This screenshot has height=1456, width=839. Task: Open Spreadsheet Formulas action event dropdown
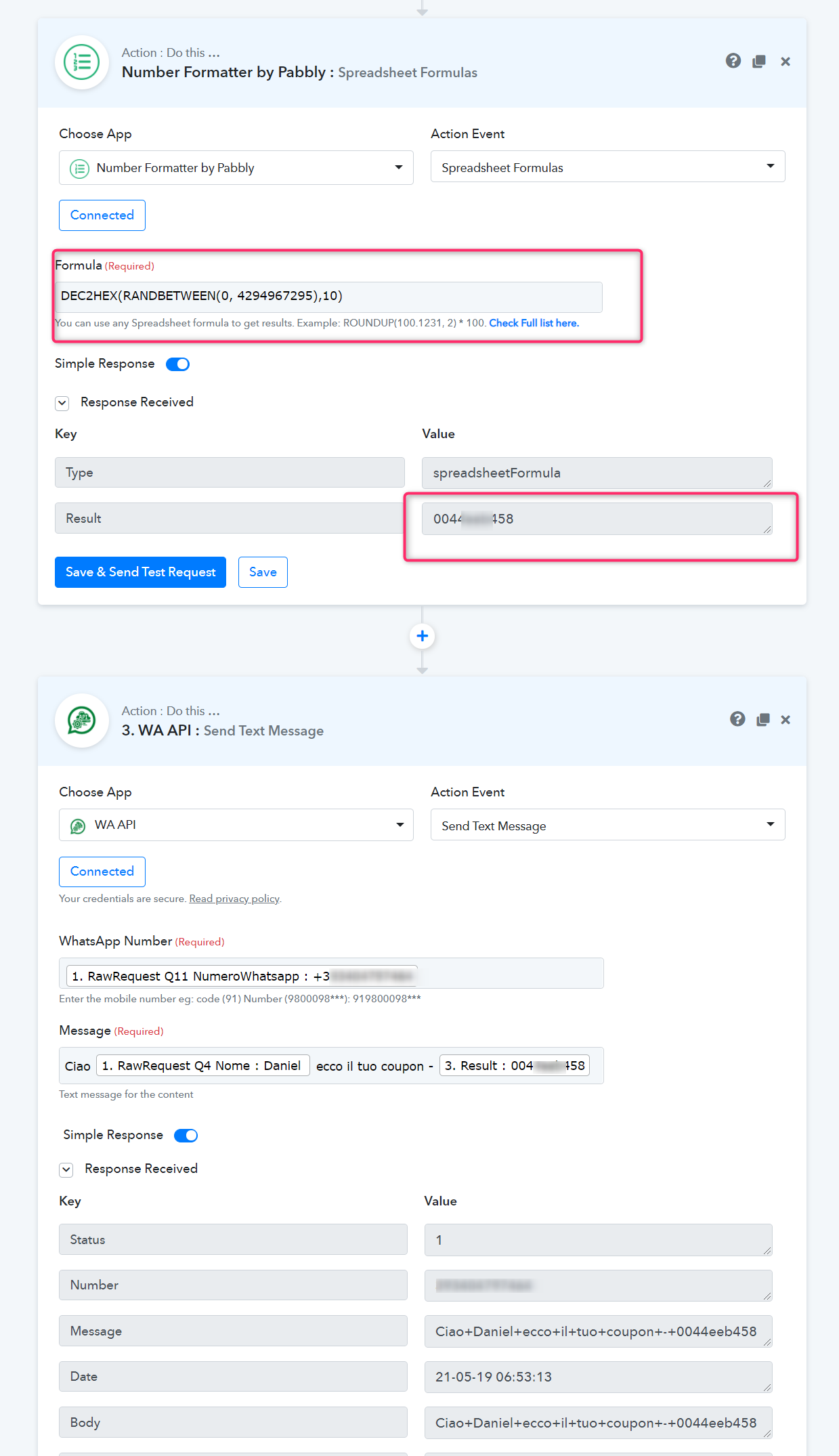608,167
